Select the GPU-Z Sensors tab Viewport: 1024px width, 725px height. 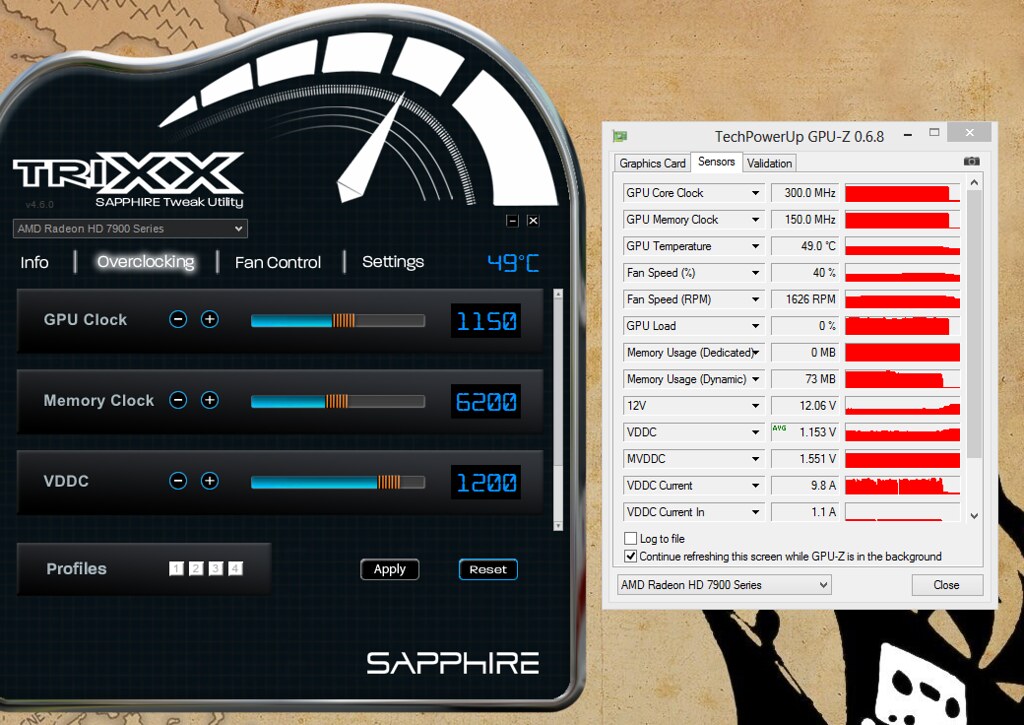pyautogui.click(x=716, y=162)
